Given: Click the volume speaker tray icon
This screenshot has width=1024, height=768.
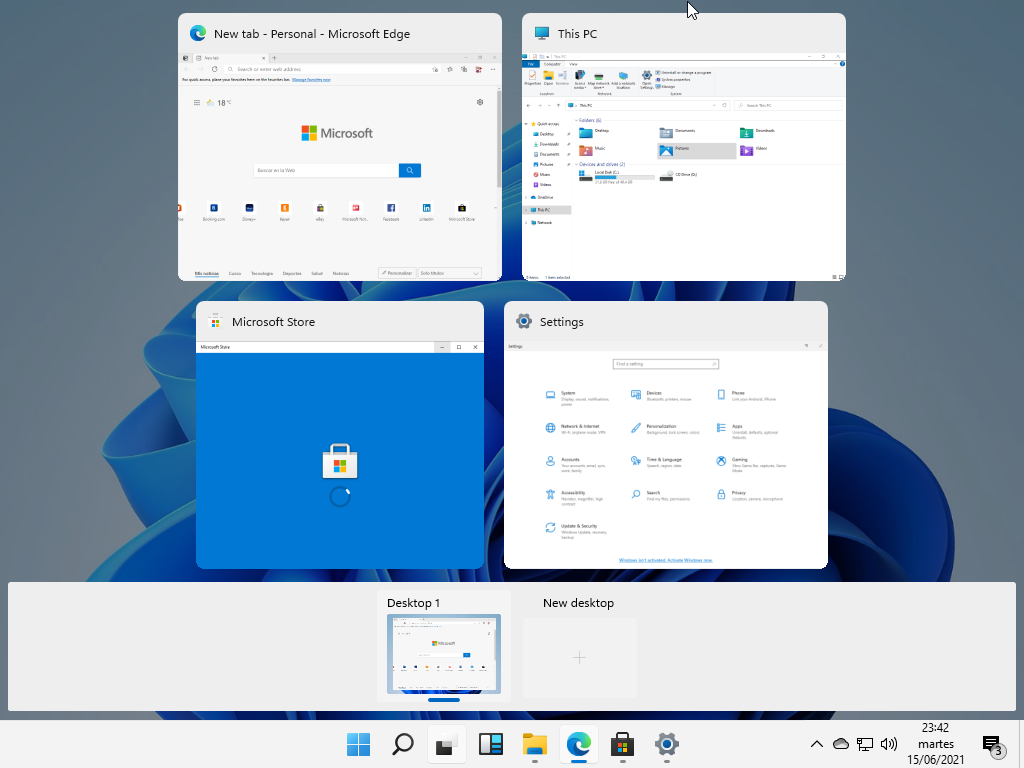Looking at the screenshot, I should 888,744.
